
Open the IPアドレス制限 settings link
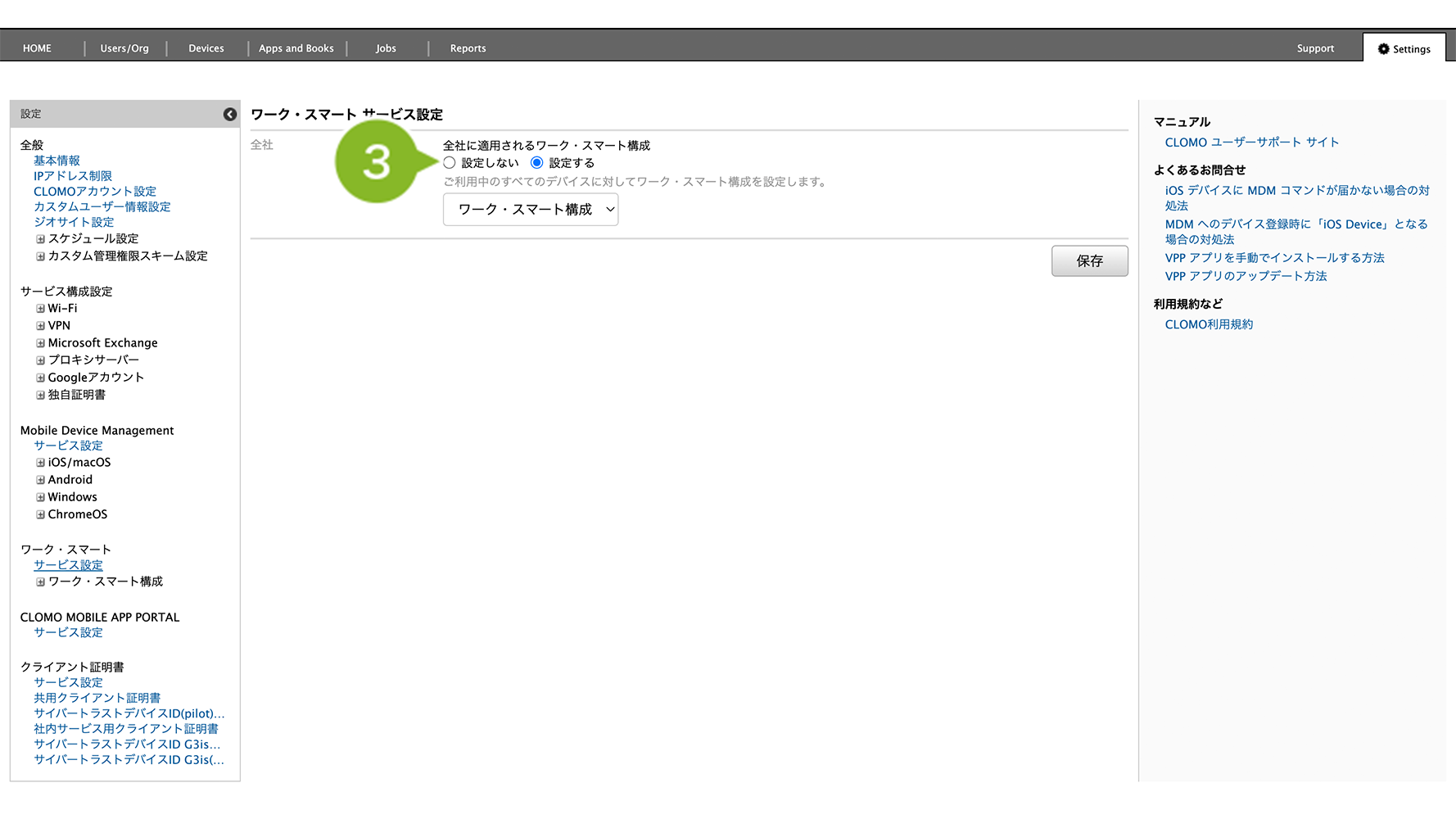[73, 176]
